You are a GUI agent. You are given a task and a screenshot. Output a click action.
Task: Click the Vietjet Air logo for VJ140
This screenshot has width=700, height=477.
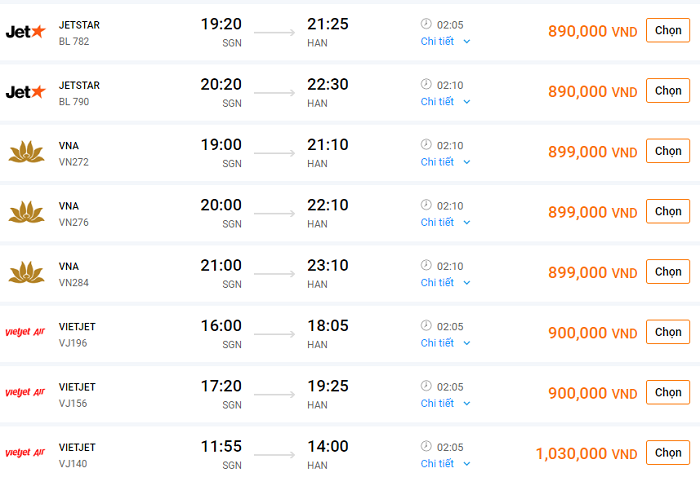[26, 453]
